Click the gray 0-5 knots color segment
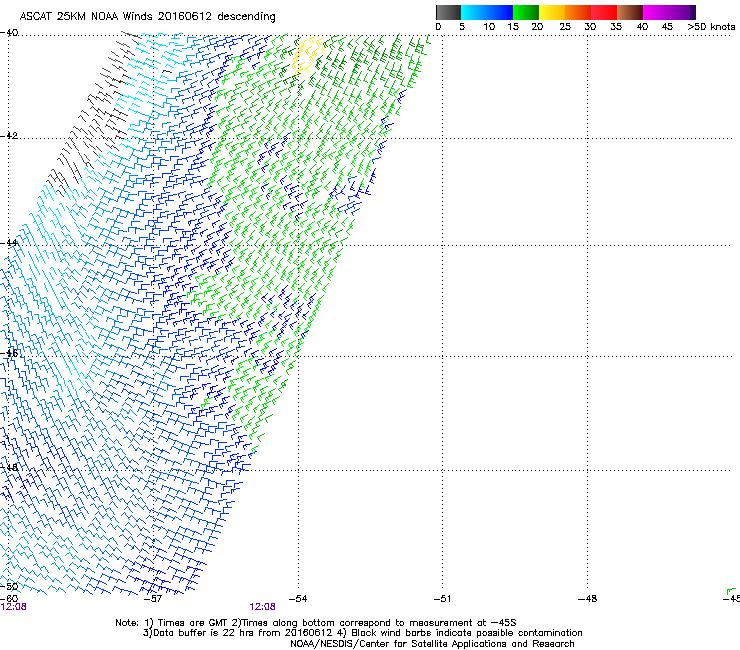The width and height of the screenshot is (740, 650). [448, 12]
